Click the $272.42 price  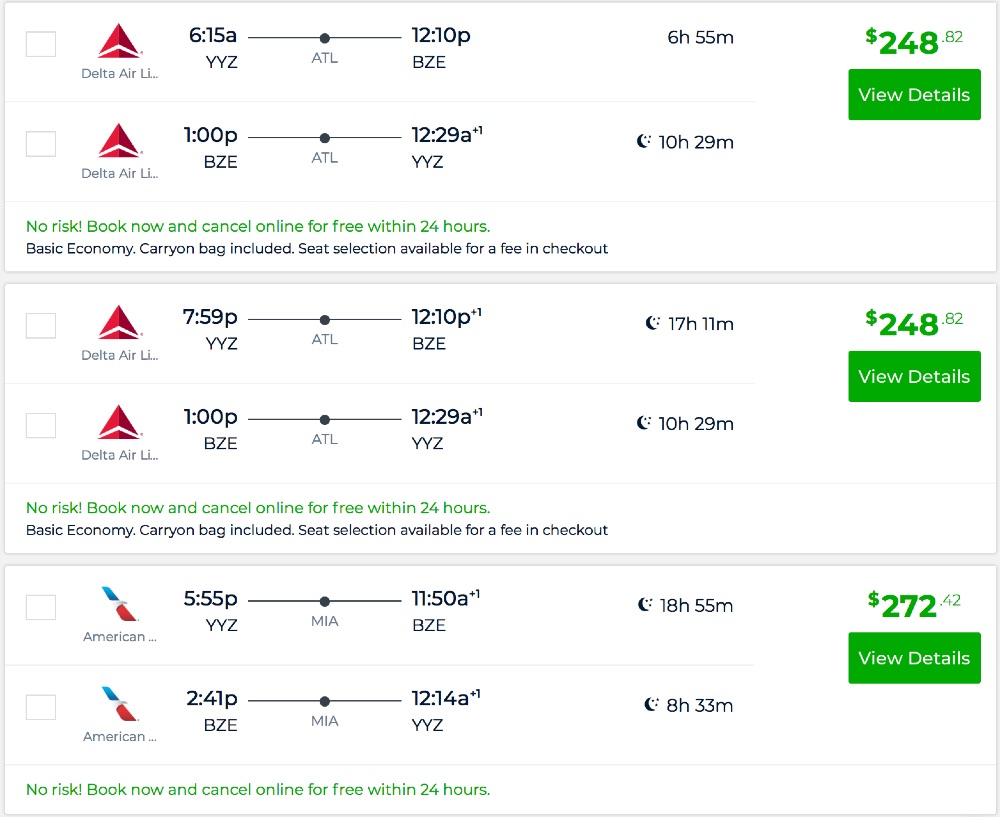point(914,605)
